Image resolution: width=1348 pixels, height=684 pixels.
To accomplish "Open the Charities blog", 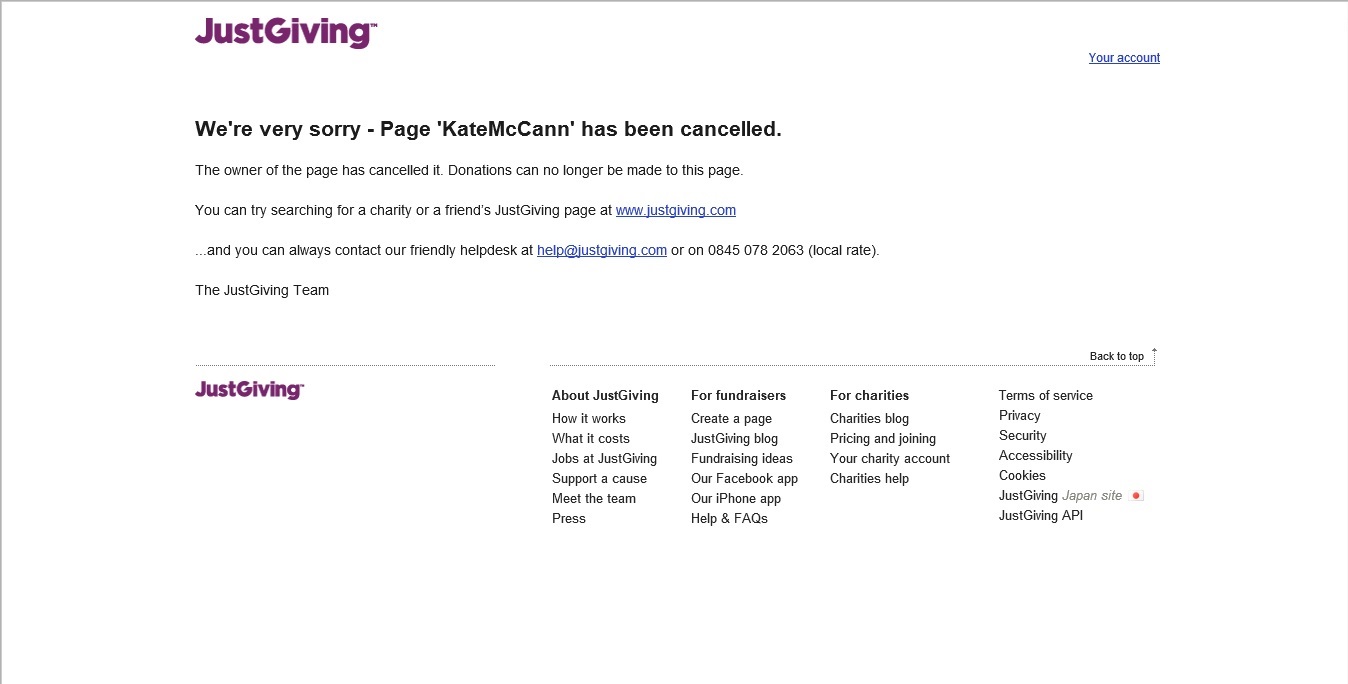I will pos(869,419).
